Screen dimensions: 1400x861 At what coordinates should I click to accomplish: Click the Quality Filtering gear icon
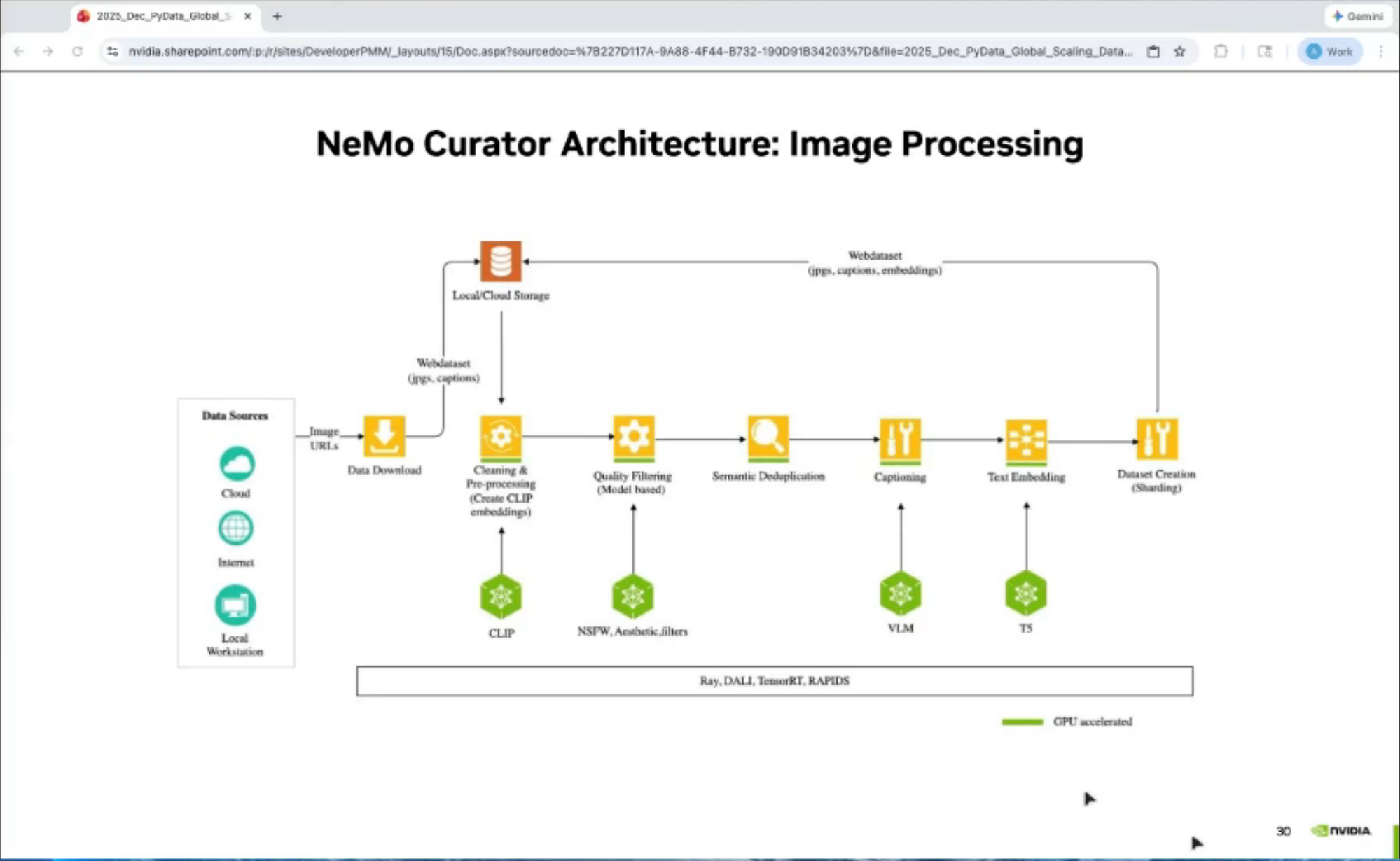coord(633,437)
